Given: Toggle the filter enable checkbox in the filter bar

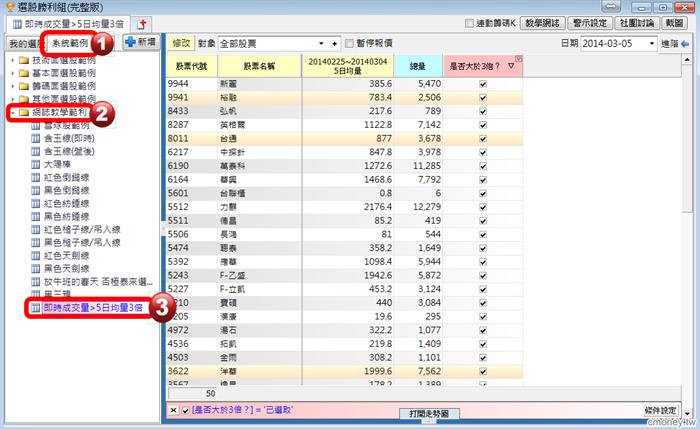Looking at the screenshot, I should click(x=186, y=410).
